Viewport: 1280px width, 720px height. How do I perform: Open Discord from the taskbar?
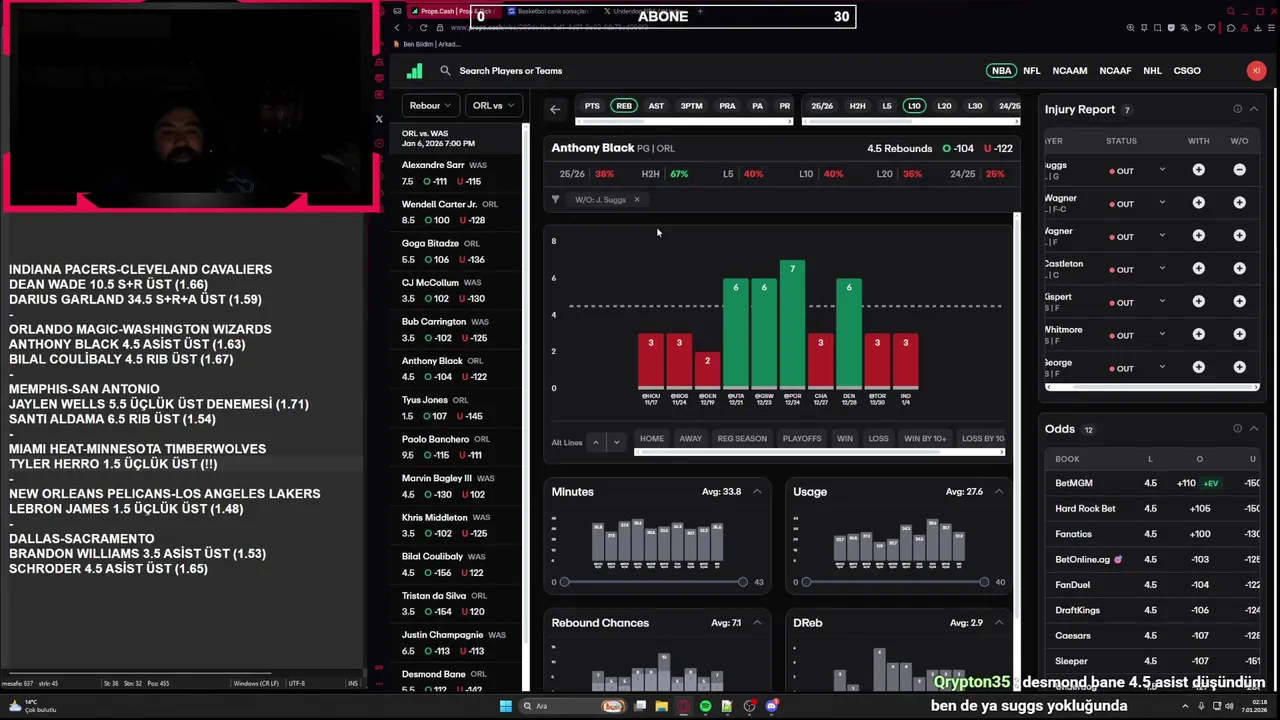click(771, 706)
